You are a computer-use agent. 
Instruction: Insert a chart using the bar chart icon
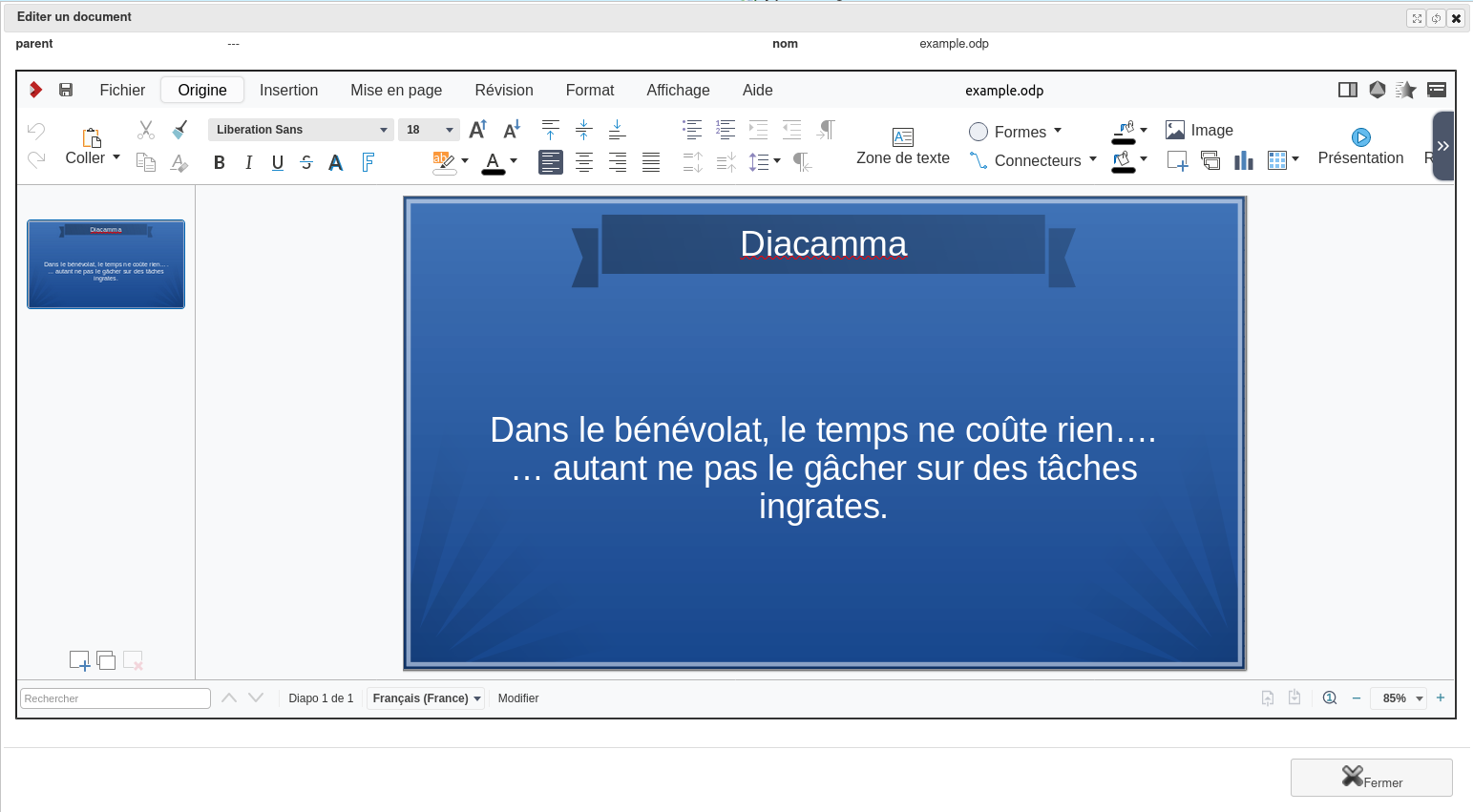[x=1243, y=160]
